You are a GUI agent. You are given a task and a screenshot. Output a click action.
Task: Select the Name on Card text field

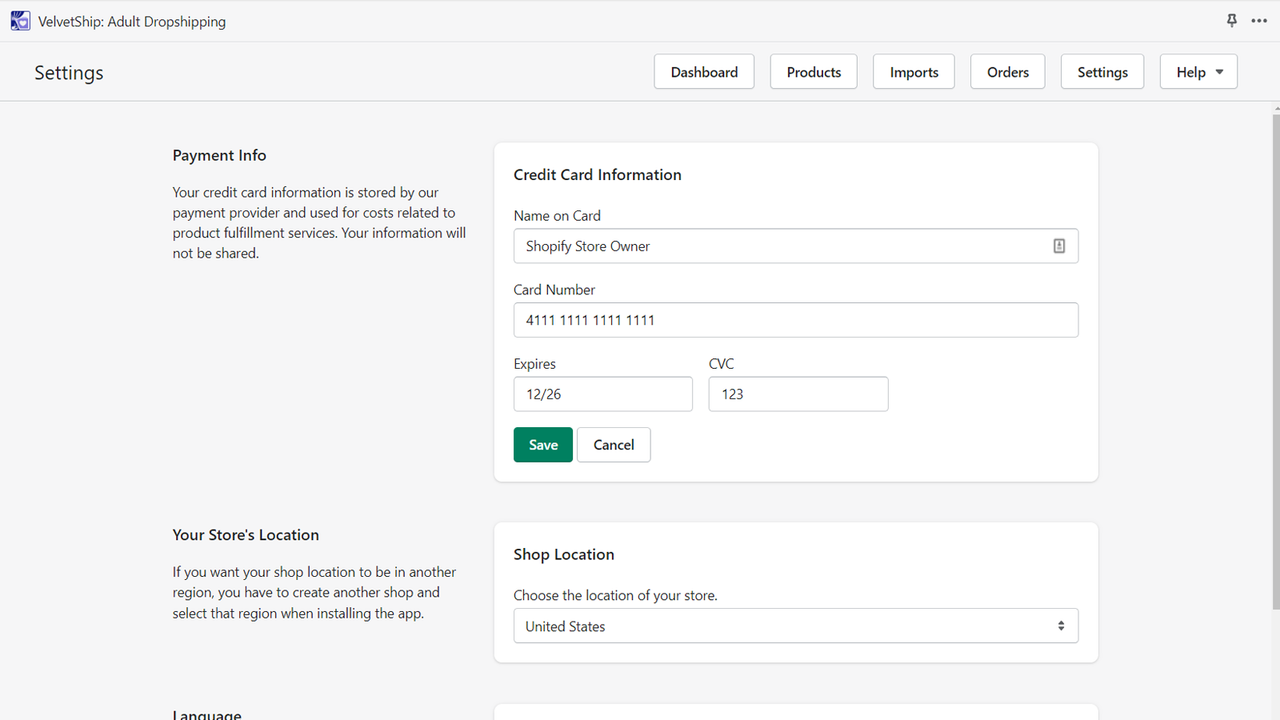pos(780,245)
